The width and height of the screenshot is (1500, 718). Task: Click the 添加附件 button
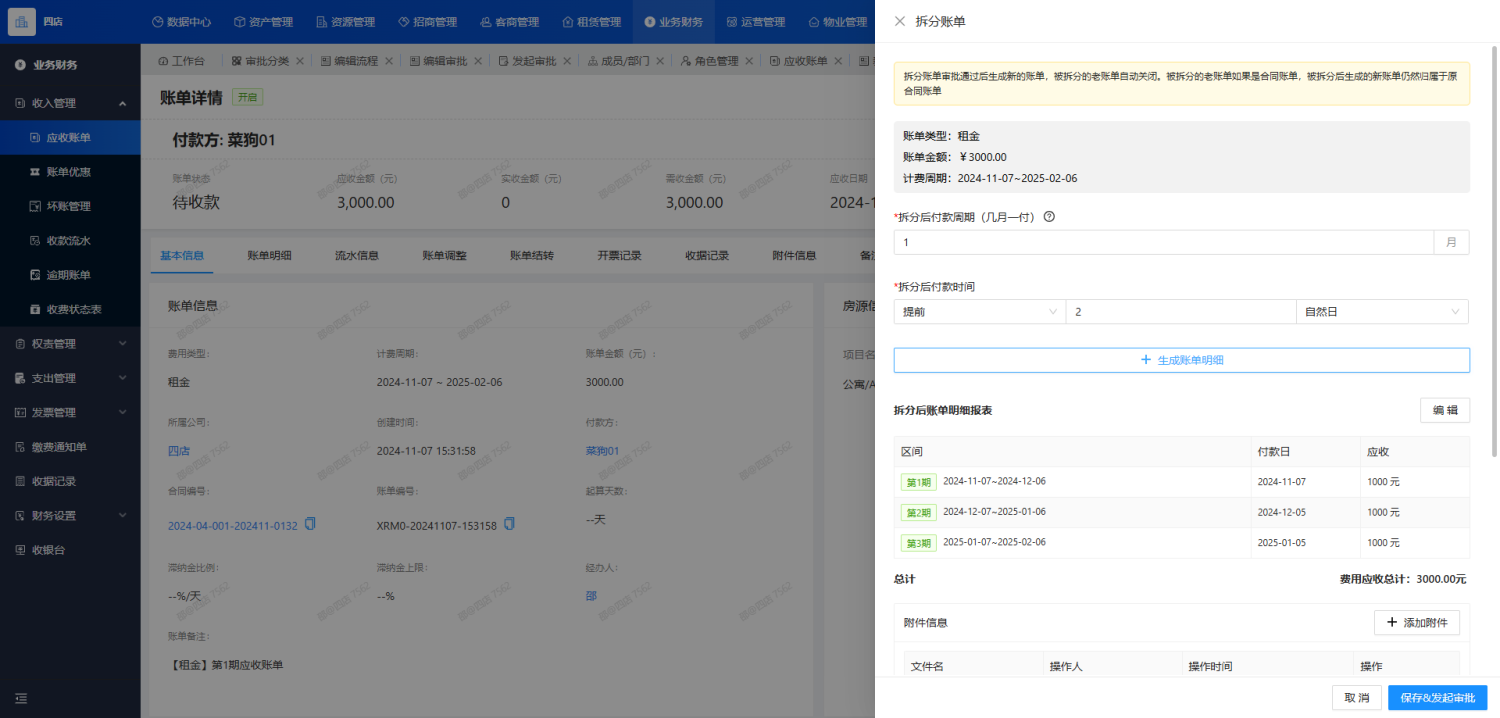pos(1417,622)
